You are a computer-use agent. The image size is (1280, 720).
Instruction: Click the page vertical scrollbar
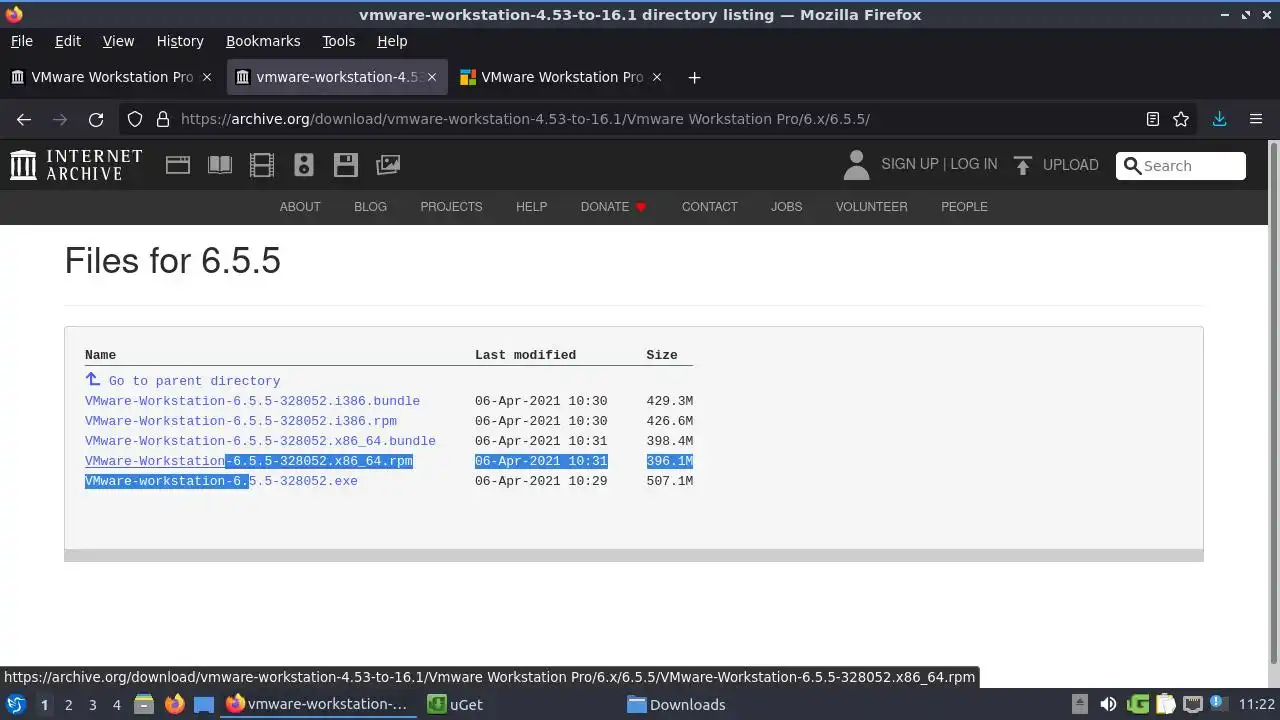click(1273, 400)
